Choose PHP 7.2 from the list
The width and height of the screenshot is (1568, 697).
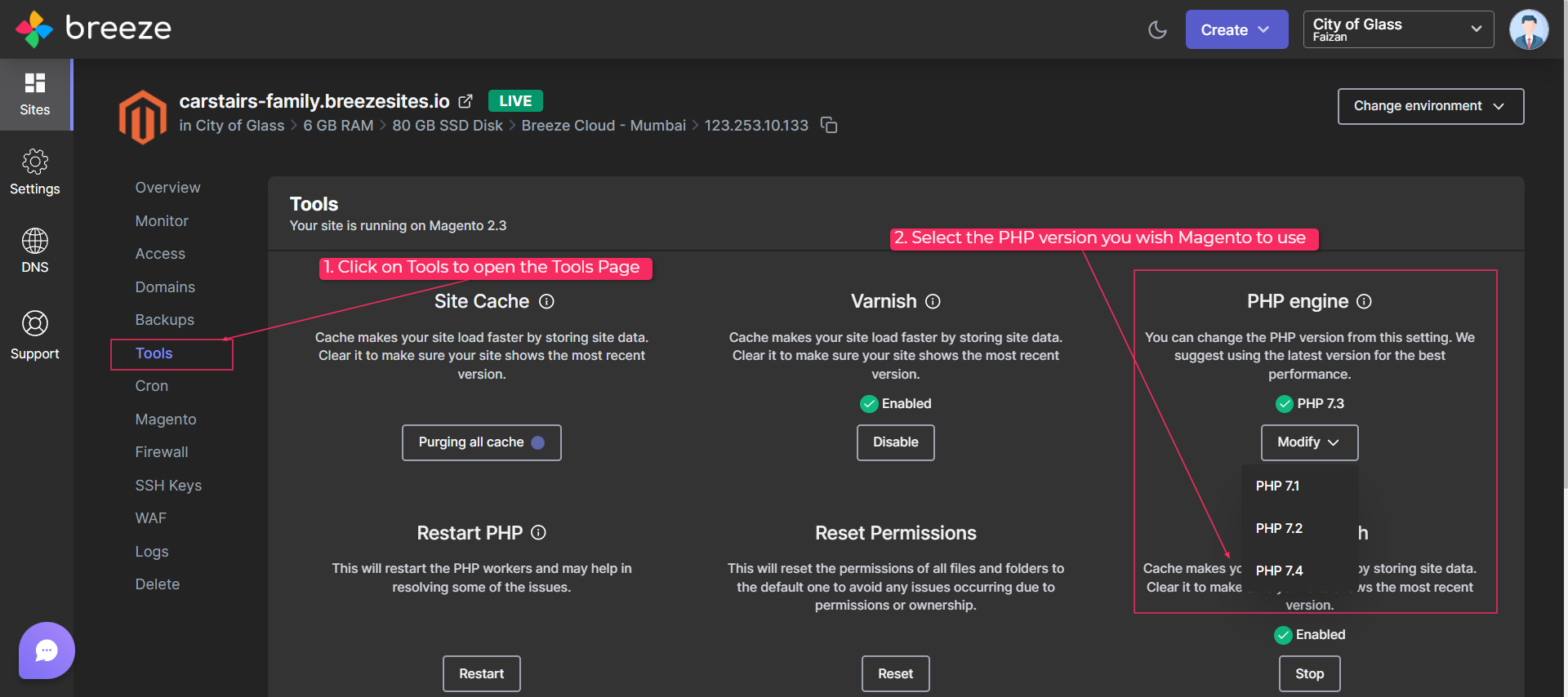pos(1279,528)
